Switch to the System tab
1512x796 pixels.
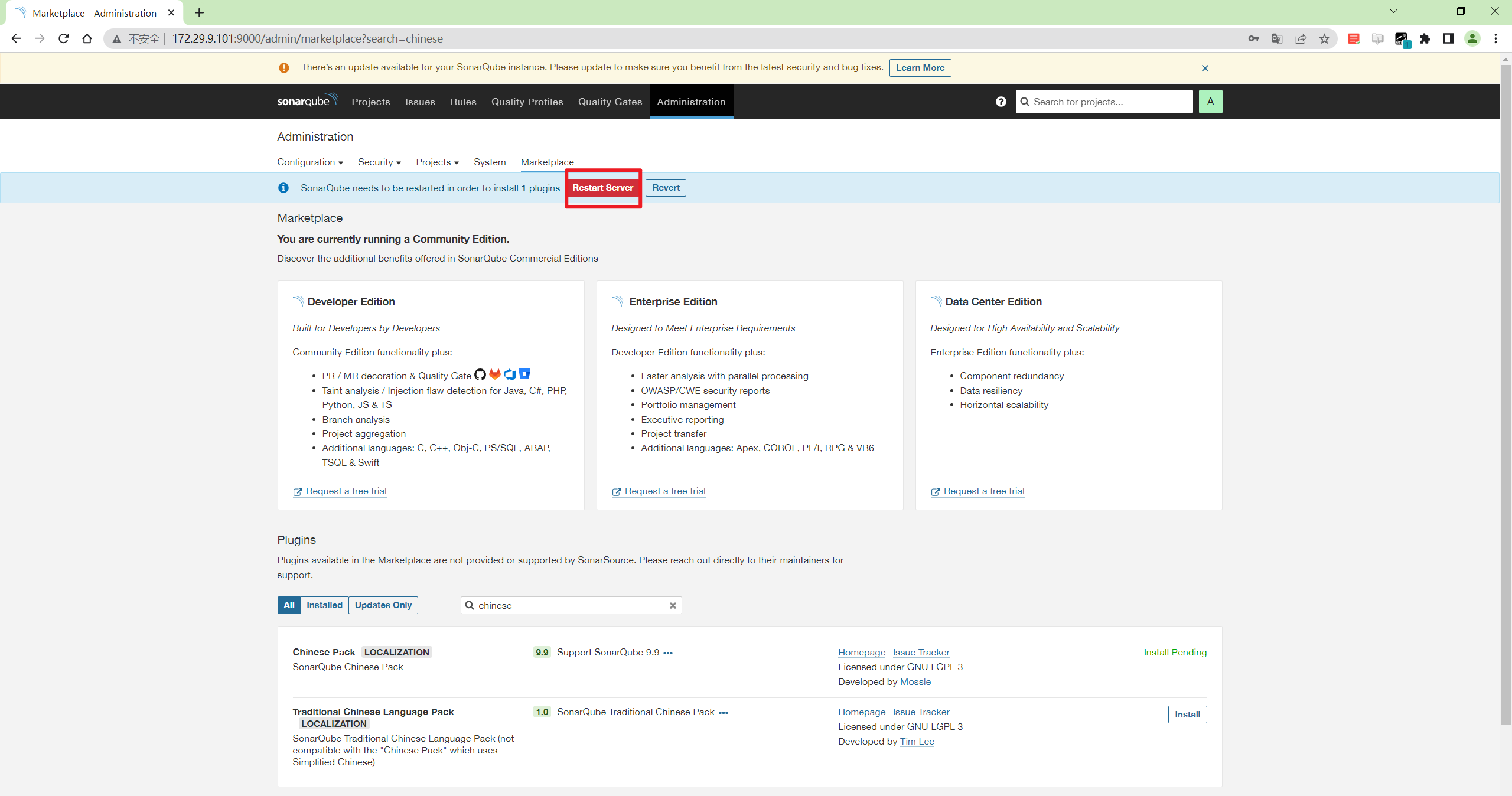[x=489, y=162]
